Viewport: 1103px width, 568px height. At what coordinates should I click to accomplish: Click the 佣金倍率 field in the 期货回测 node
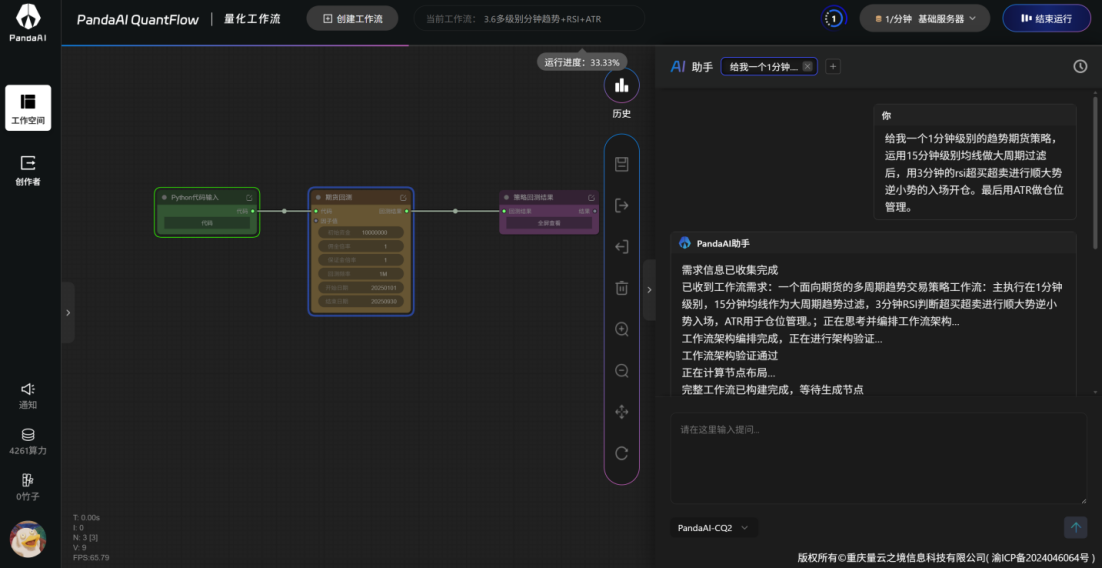point(361,246)
